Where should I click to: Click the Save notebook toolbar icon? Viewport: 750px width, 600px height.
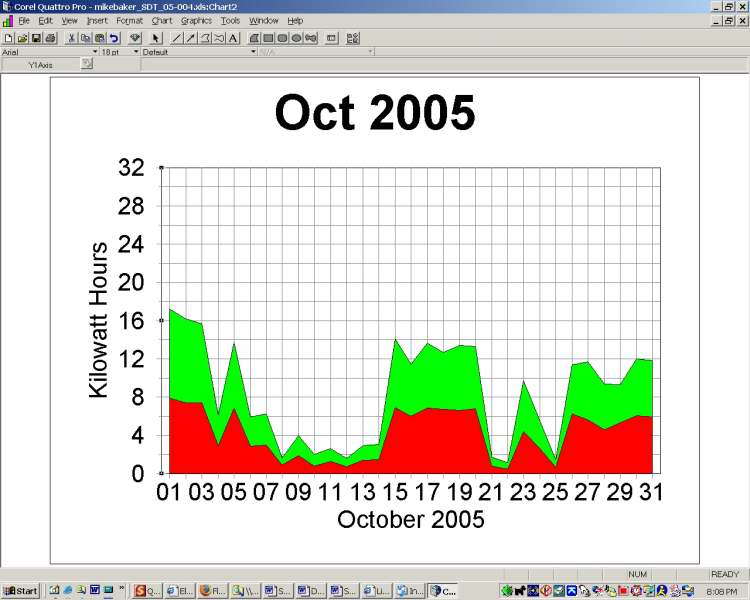click(x=36, y=38)
